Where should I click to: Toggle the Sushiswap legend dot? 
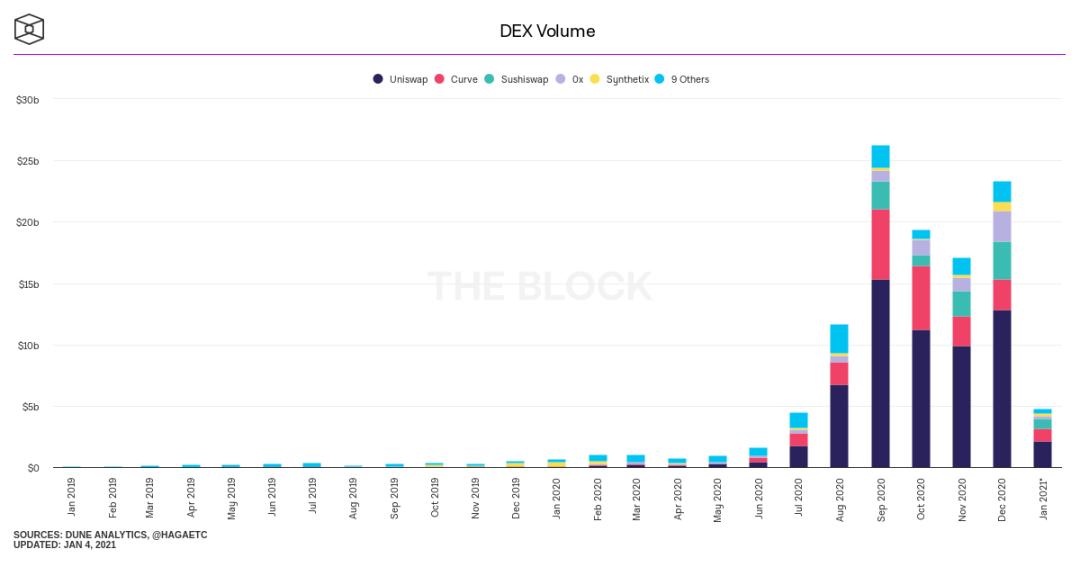(x=490, y=79)
